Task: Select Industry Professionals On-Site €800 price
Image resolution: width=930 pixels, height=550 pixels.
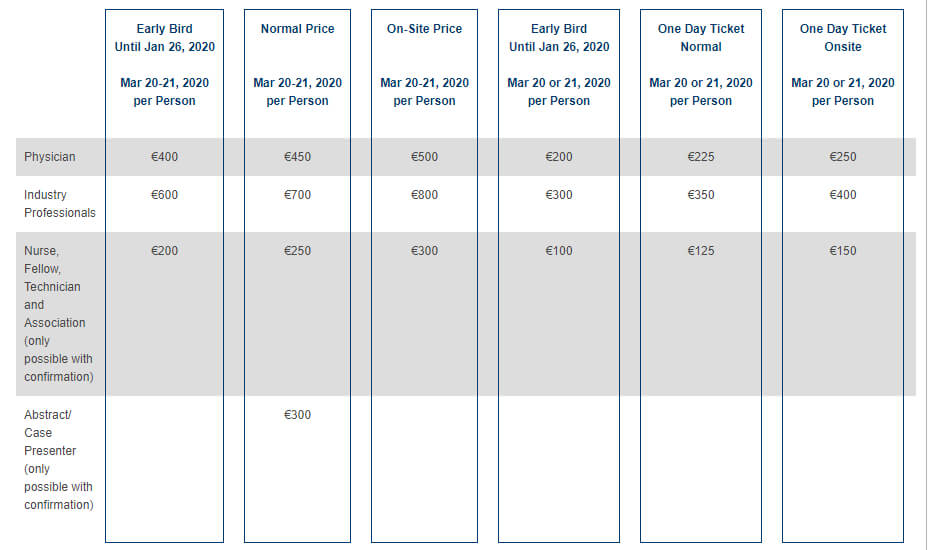Action: click(x=424, y=195)
